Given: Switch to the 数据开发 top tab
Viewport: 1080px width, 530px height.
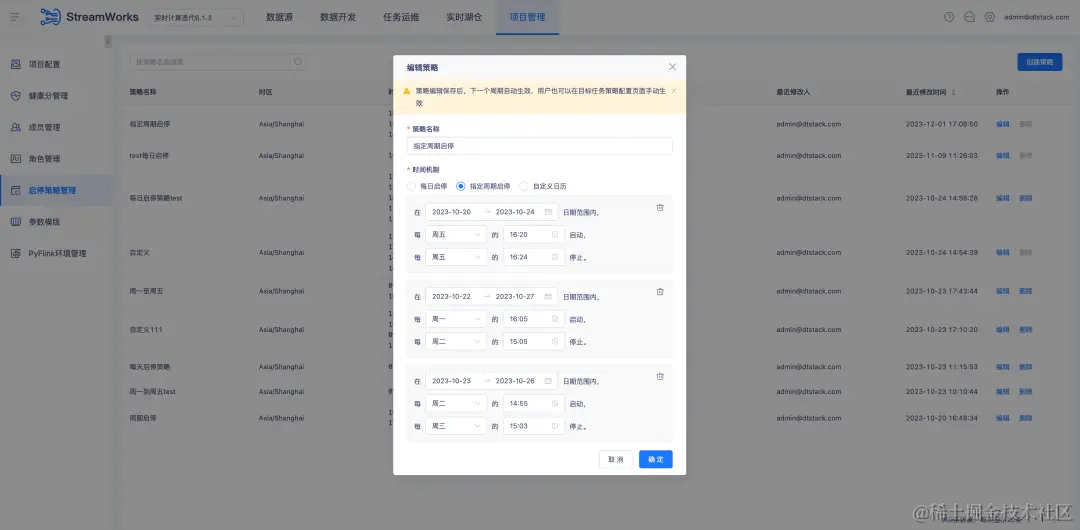Looking at the screenshot, I should point(338,17).
